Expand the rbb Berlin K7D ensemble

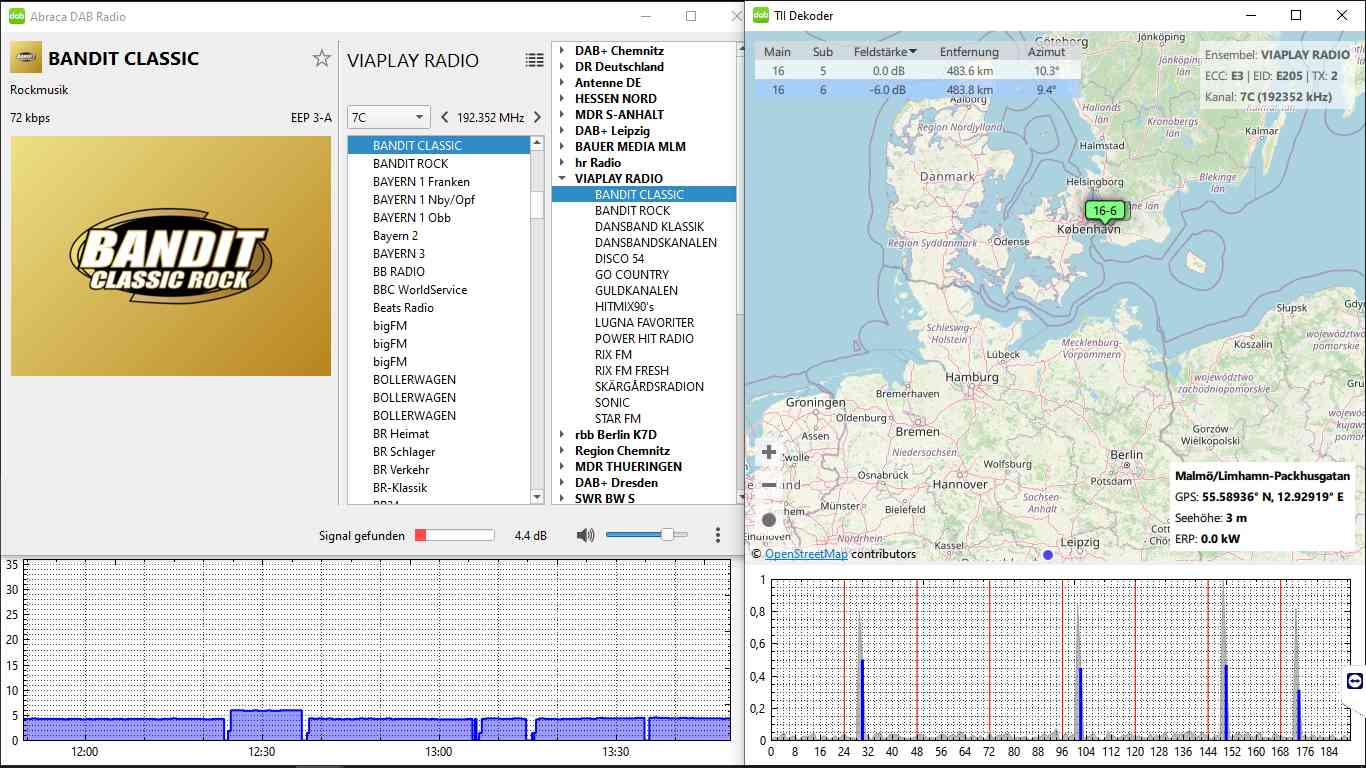(562, 435)
